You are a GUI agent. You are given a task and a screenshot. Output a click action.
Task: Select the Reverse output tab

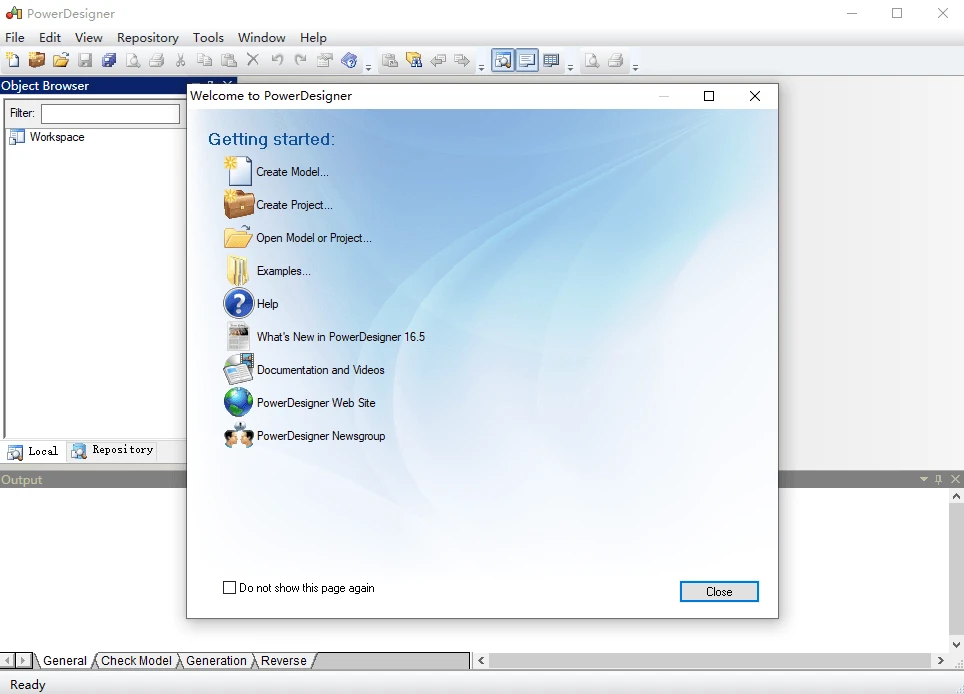[283, 661]
